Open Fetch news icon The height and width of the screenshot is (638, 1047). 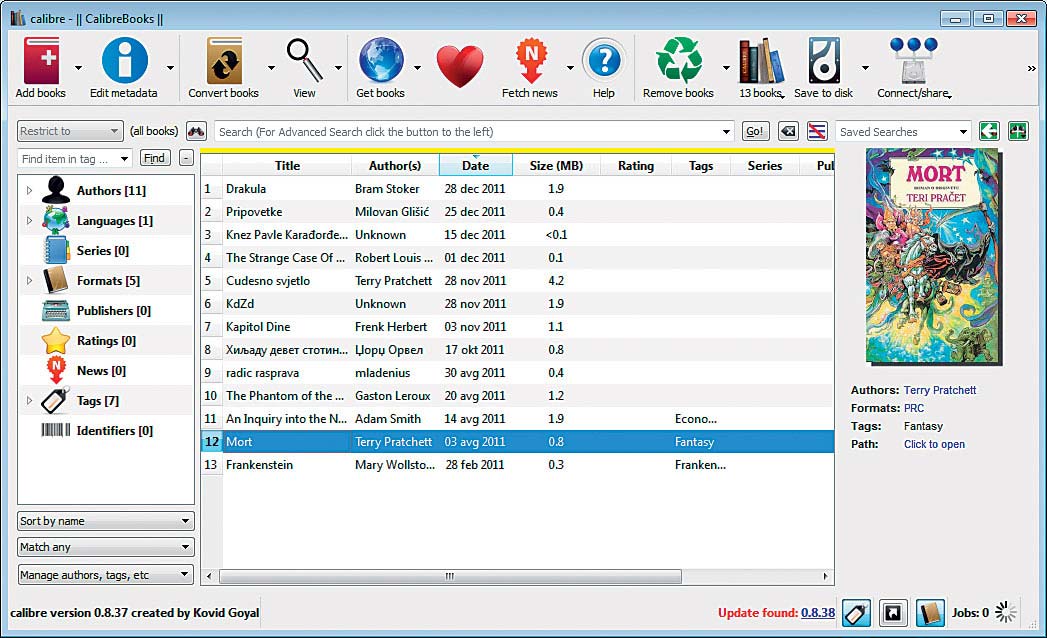(x=532, y=61)
